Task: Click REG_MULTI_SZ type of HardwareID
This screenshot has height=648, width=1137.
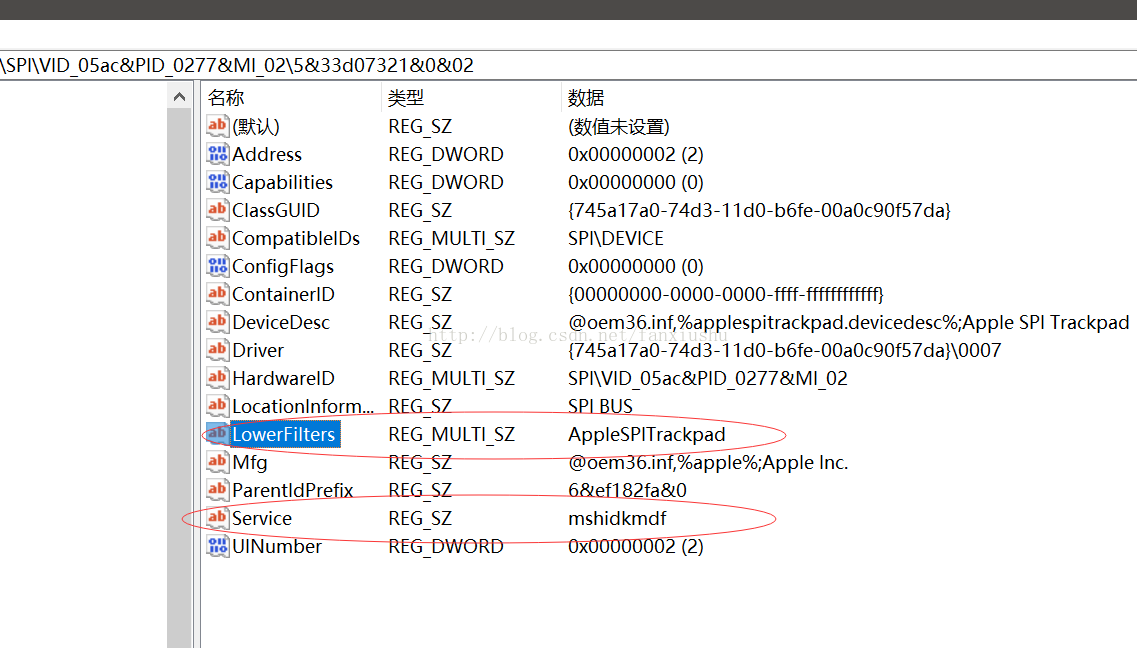Action: click(451, 378)
